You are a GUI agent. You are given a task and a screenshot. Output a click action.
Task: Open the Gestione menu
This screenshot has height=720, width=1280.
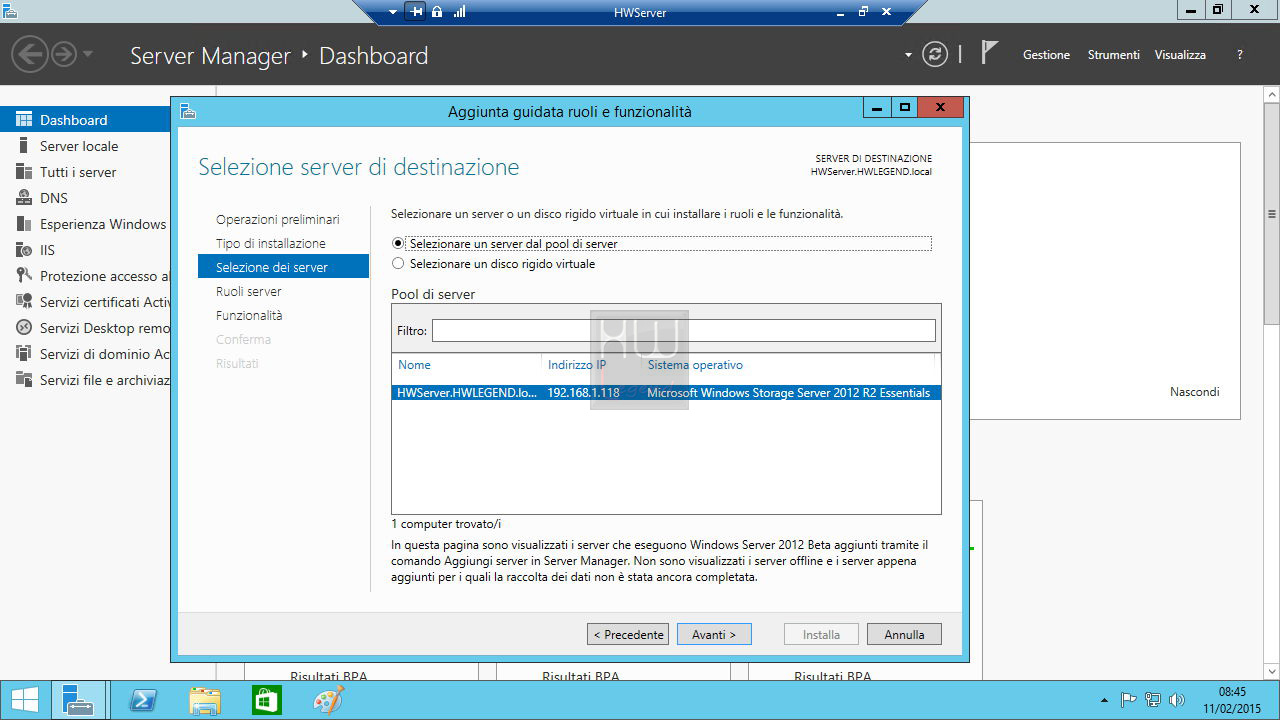point(1046,55)
